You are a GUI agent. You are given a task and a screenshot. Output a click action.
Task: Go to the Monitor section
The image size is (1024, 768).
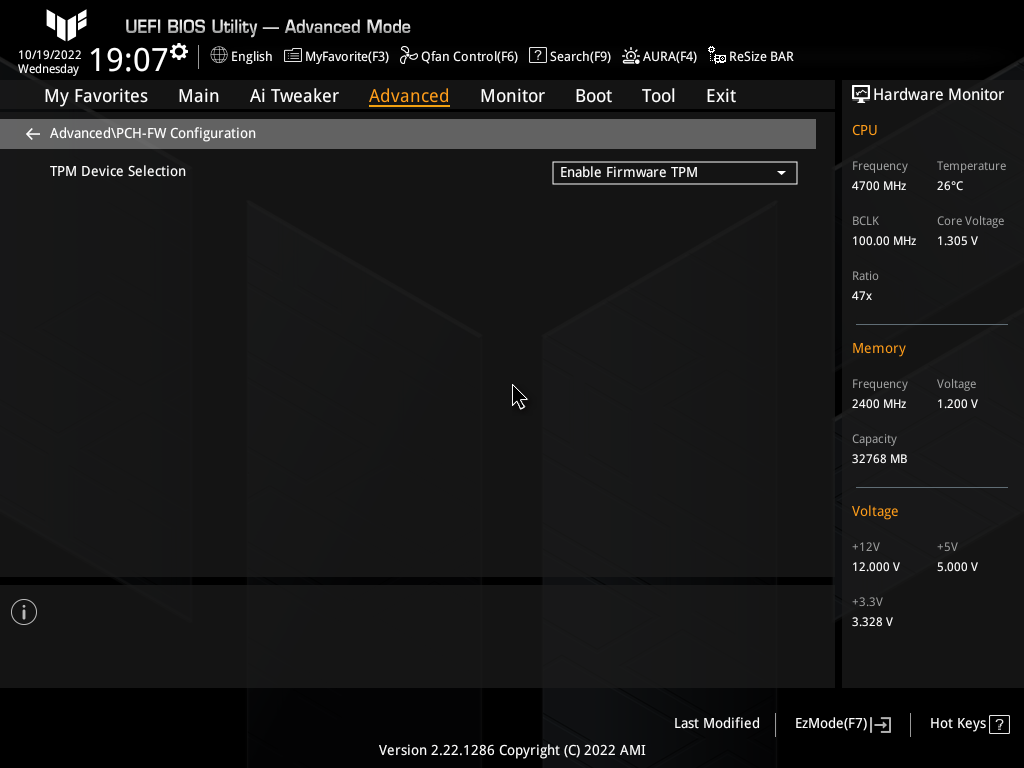pyautogui.click(x=512, y=95)
